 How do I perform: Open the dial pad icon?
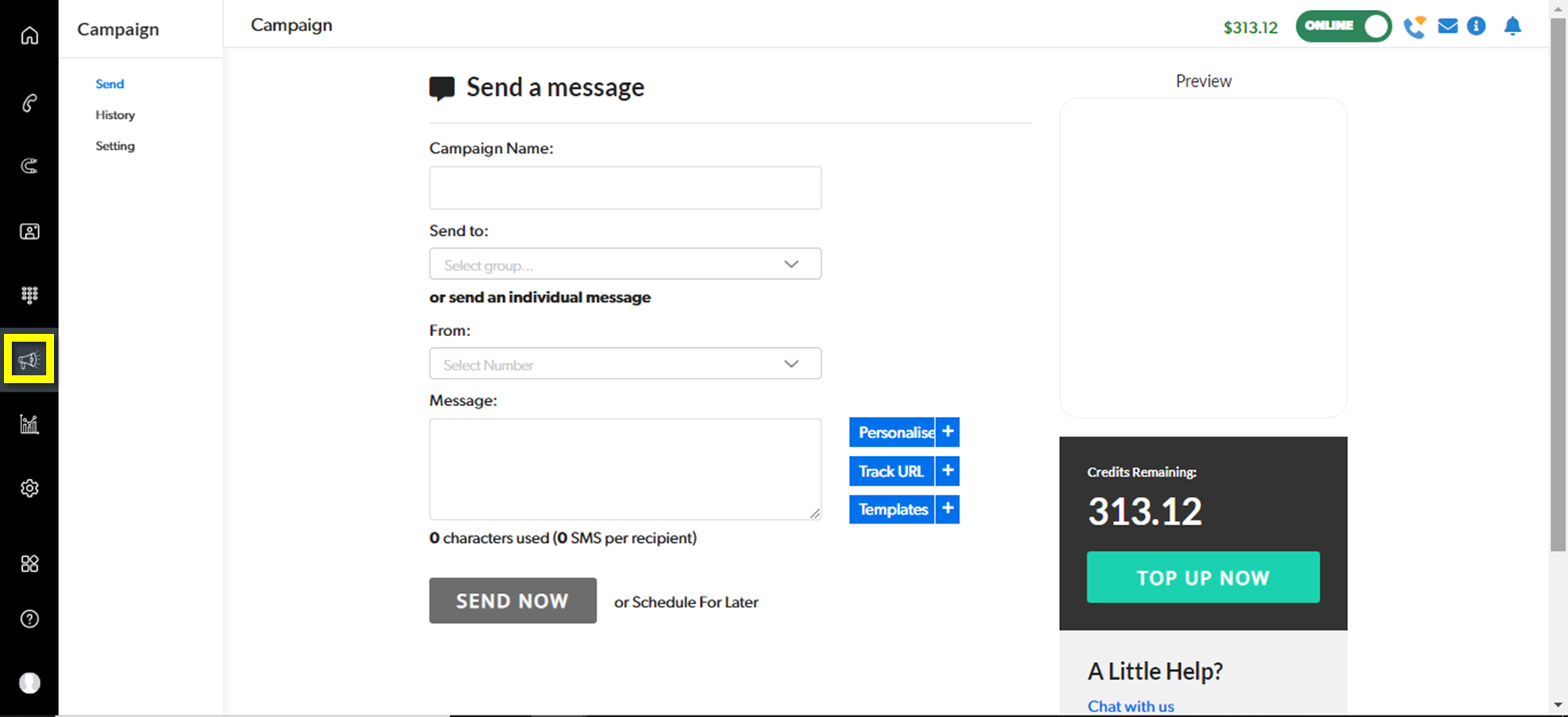click(29, 295)
